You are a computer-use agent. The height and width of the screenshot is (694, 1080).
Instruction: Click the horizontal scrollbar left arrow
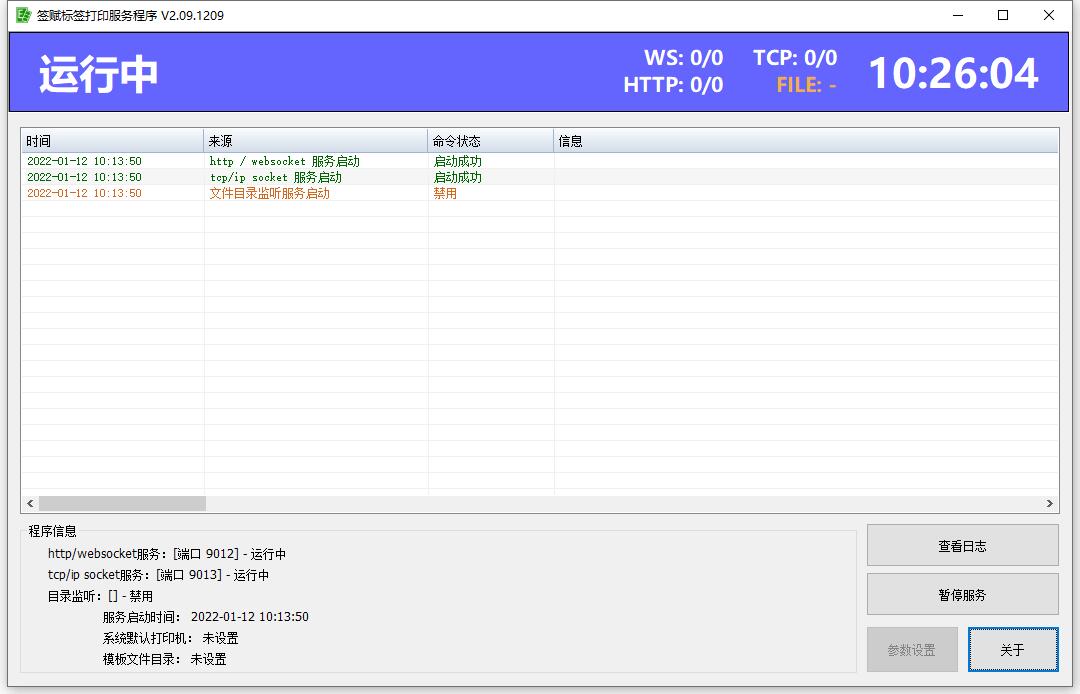(30, 503)
